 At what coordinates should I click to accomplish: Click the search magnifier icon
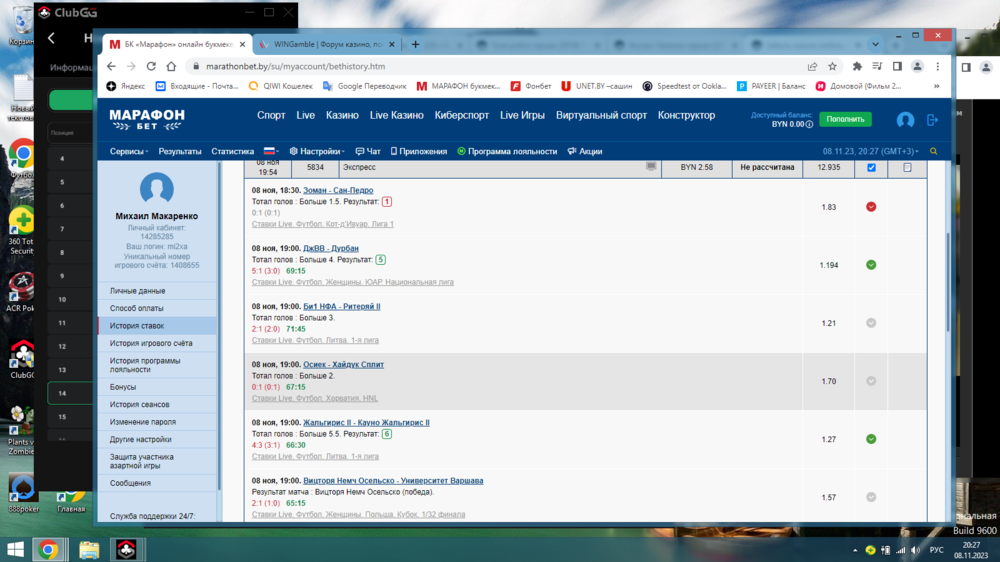pyautogui.click(x=934, y=152)
